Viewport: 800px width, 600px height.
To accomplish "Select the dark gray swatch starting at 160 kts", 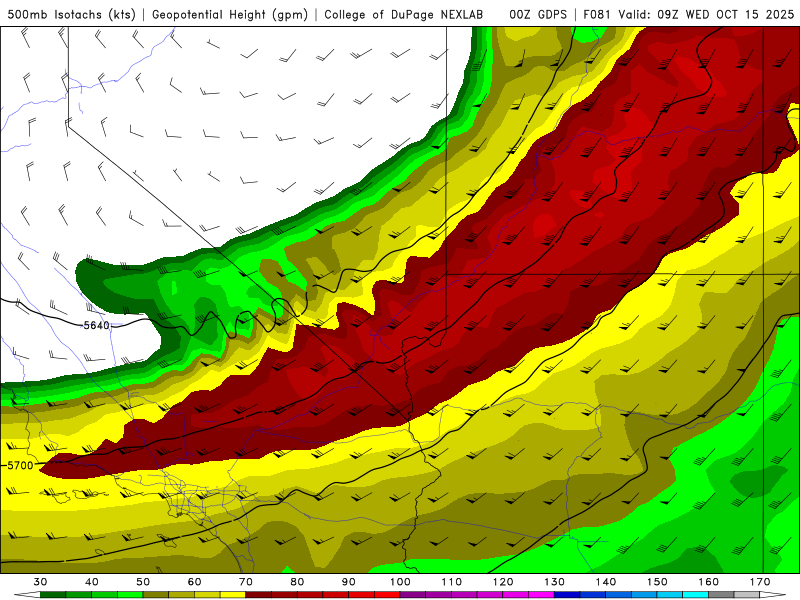I will pos(721,595).
